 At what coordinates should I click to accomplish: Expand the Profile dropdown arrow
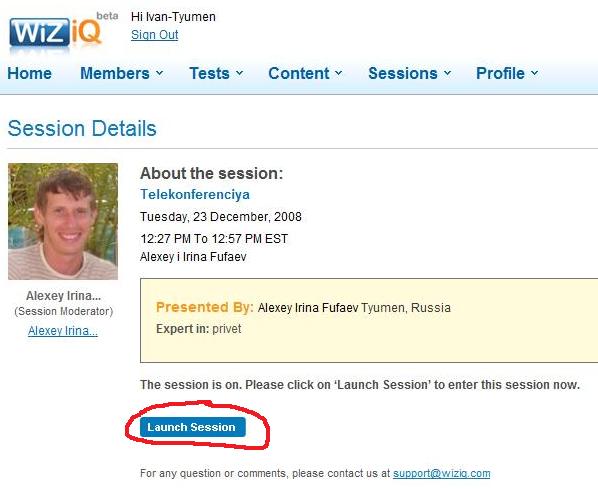coord(535,72)
